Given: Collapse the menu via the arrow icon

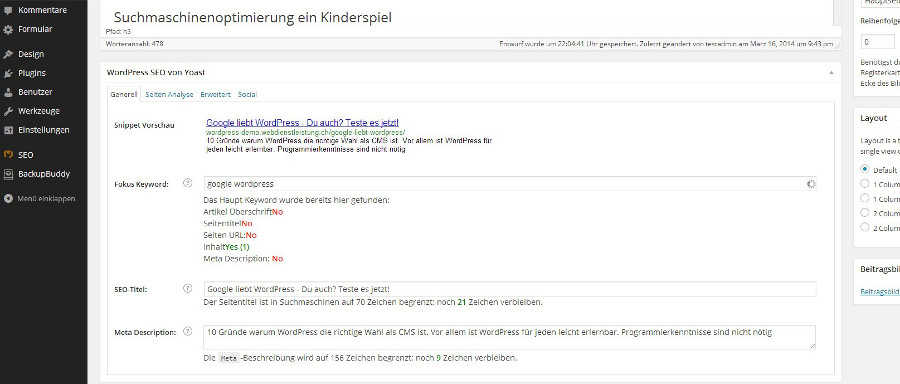Looking at the screenshot, I should [8, 199].
